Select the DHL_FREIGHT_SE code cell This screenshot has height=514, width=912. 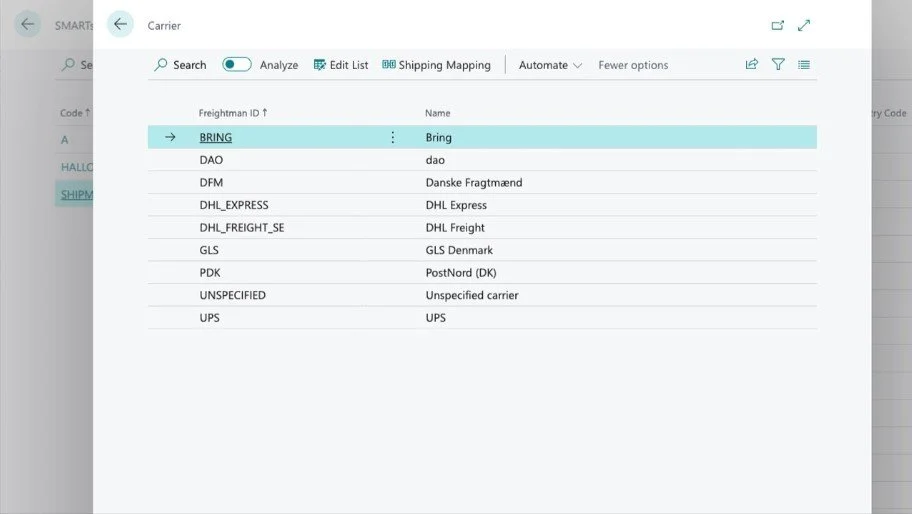pyautogui.click(x=242, y=228)
